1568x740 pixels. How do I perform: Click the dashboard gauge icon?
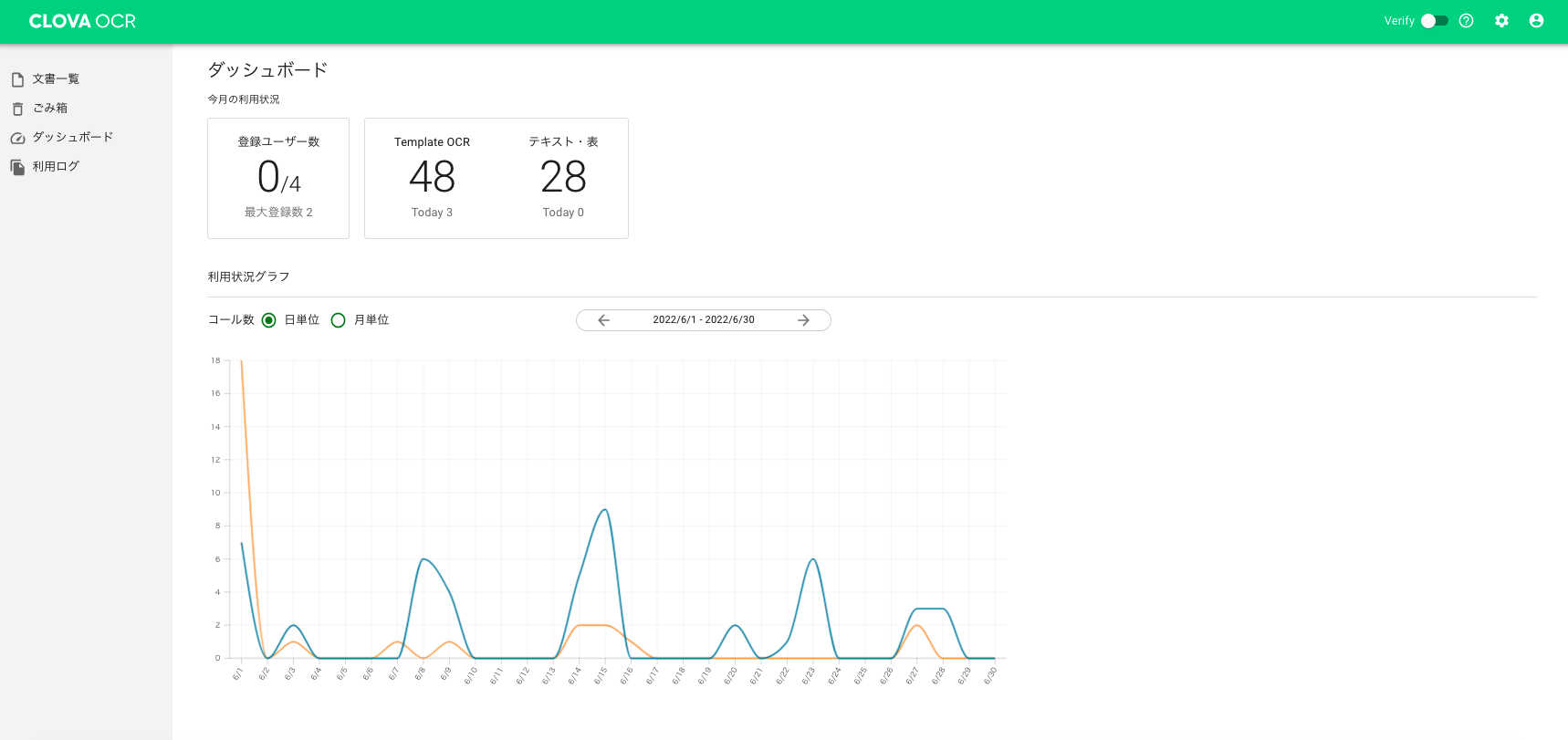pos(17,138)
